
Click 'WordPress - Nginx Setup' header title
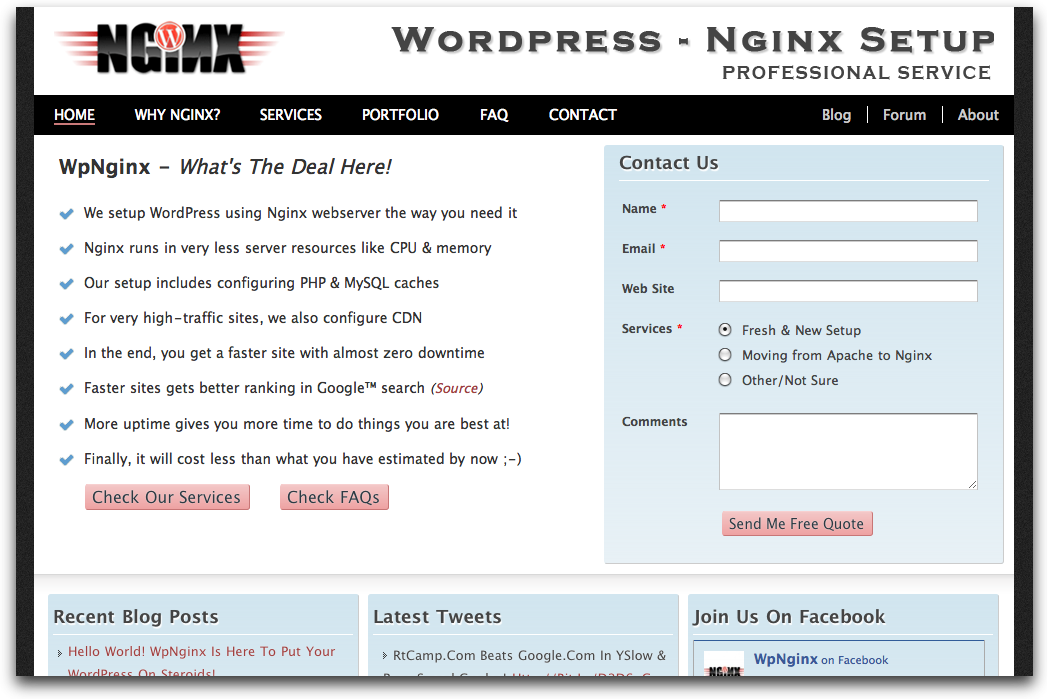tap(693, 40)
